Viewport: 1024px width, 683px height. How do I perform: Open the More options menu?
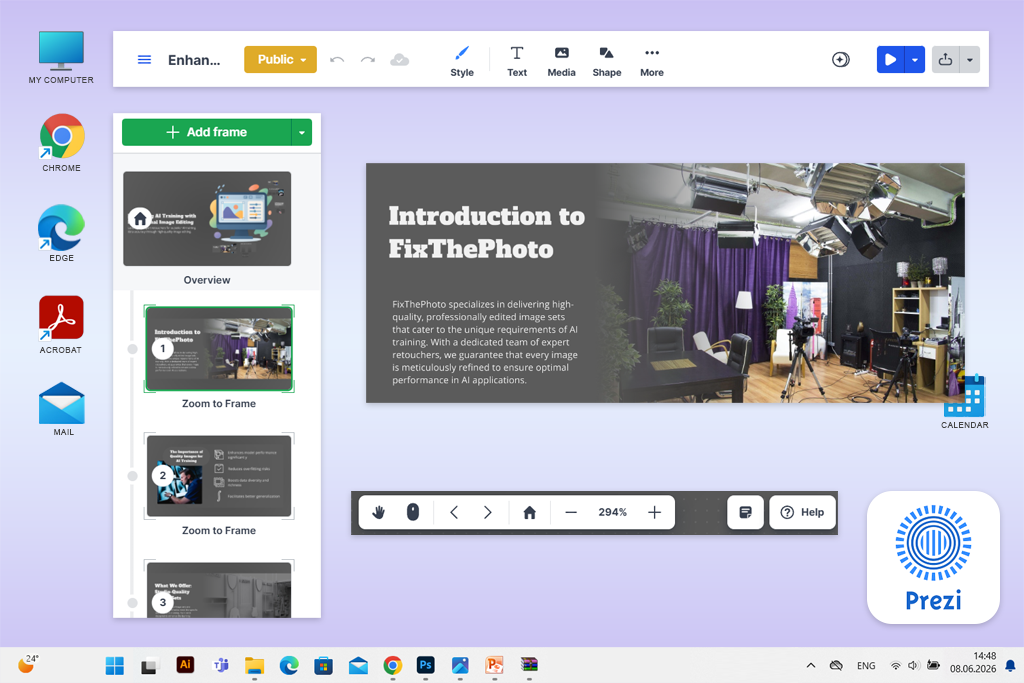(652, 61)
